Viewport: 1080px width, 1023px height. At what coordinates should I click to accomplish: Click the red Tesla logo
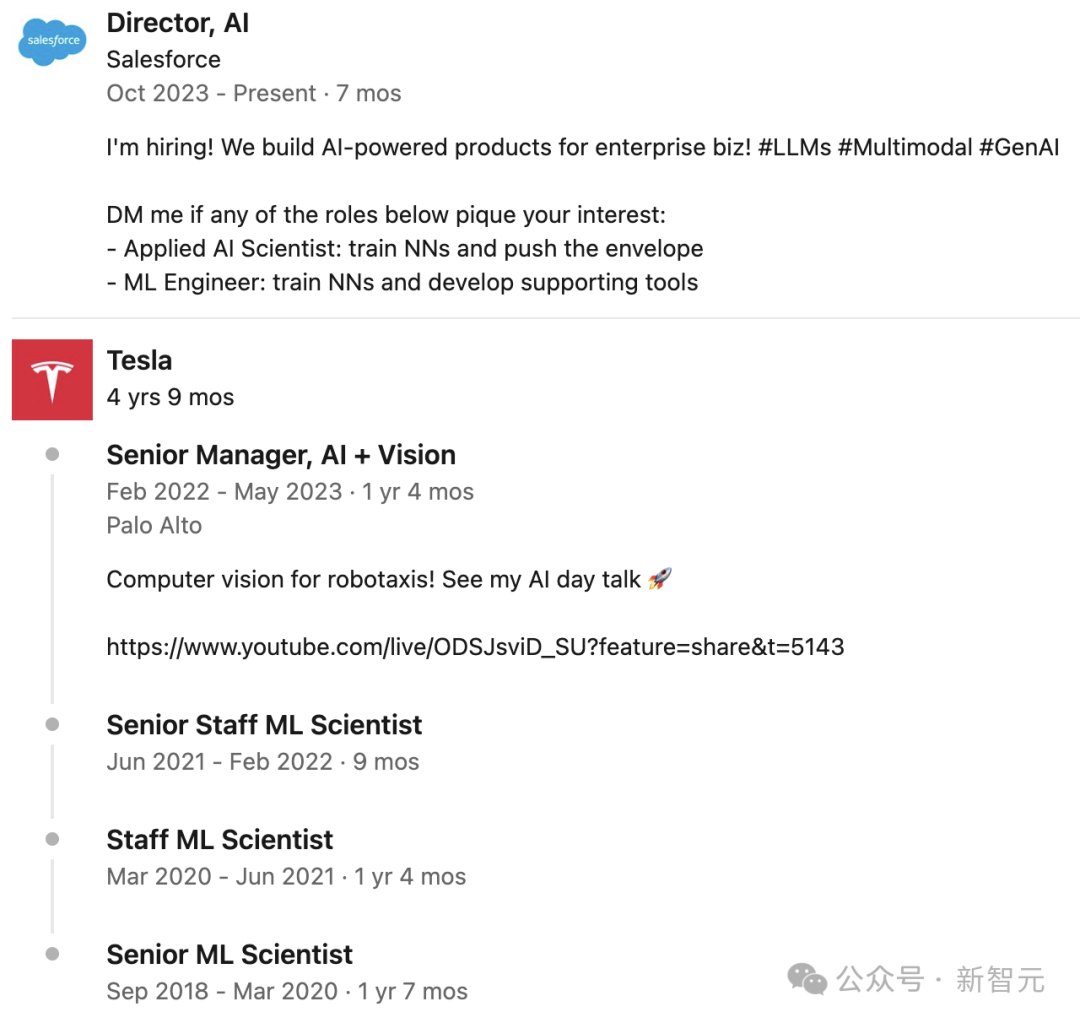tap(52, 380)
